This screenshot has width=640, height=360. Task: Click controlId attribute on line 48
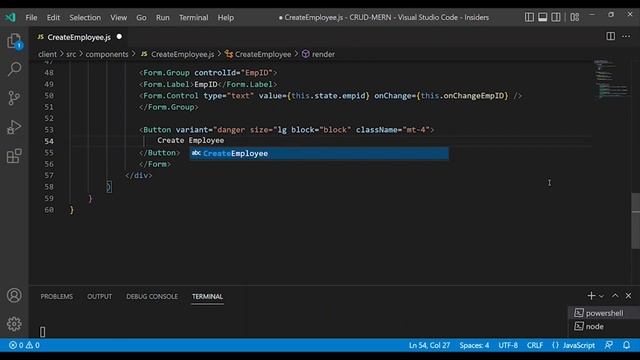[215, 73]
